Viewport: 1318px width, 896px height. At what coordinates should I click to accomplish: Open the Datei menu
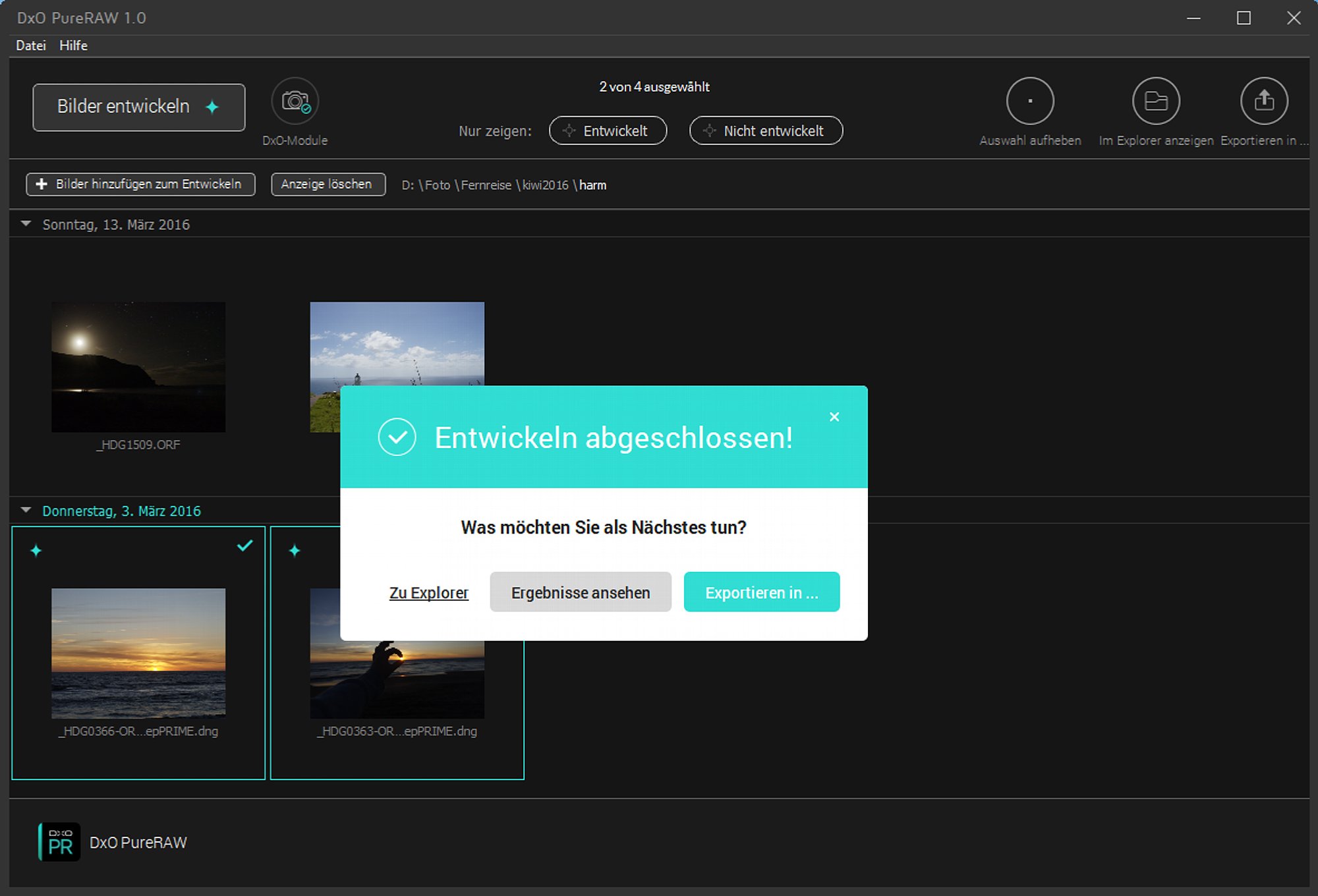31,45
